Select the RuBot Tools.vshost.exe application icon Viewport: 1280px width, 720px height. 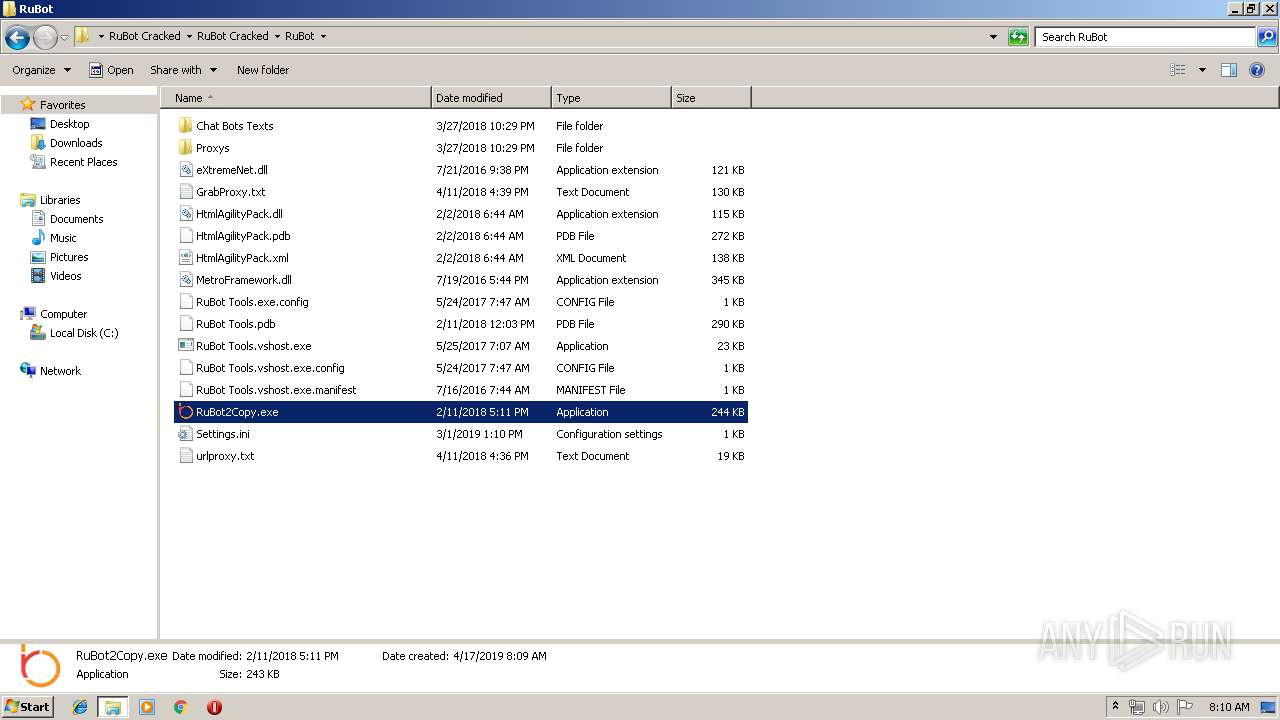pyautogui.click(x=185, y=346)
